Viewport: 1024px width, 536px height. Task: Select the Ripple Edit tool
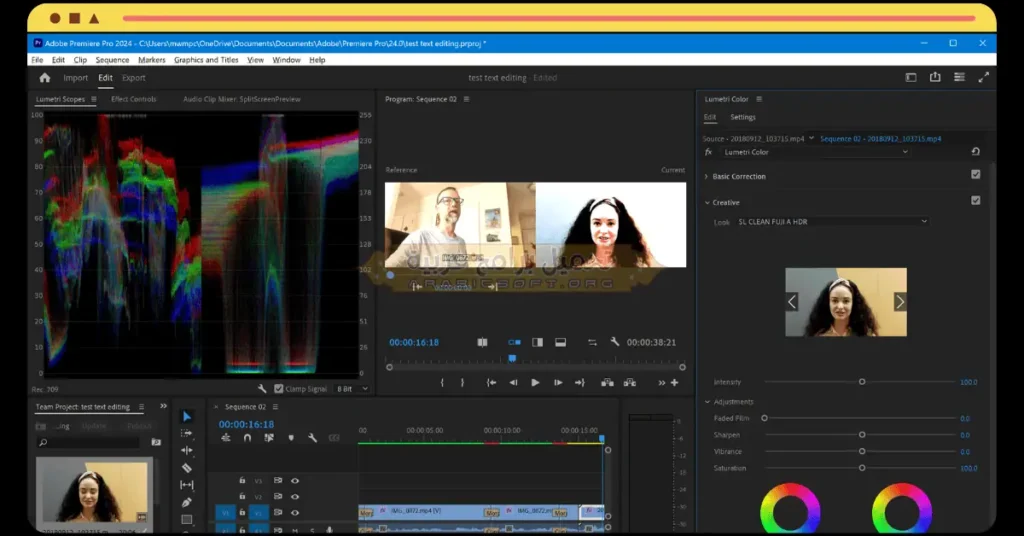(187, 450)
